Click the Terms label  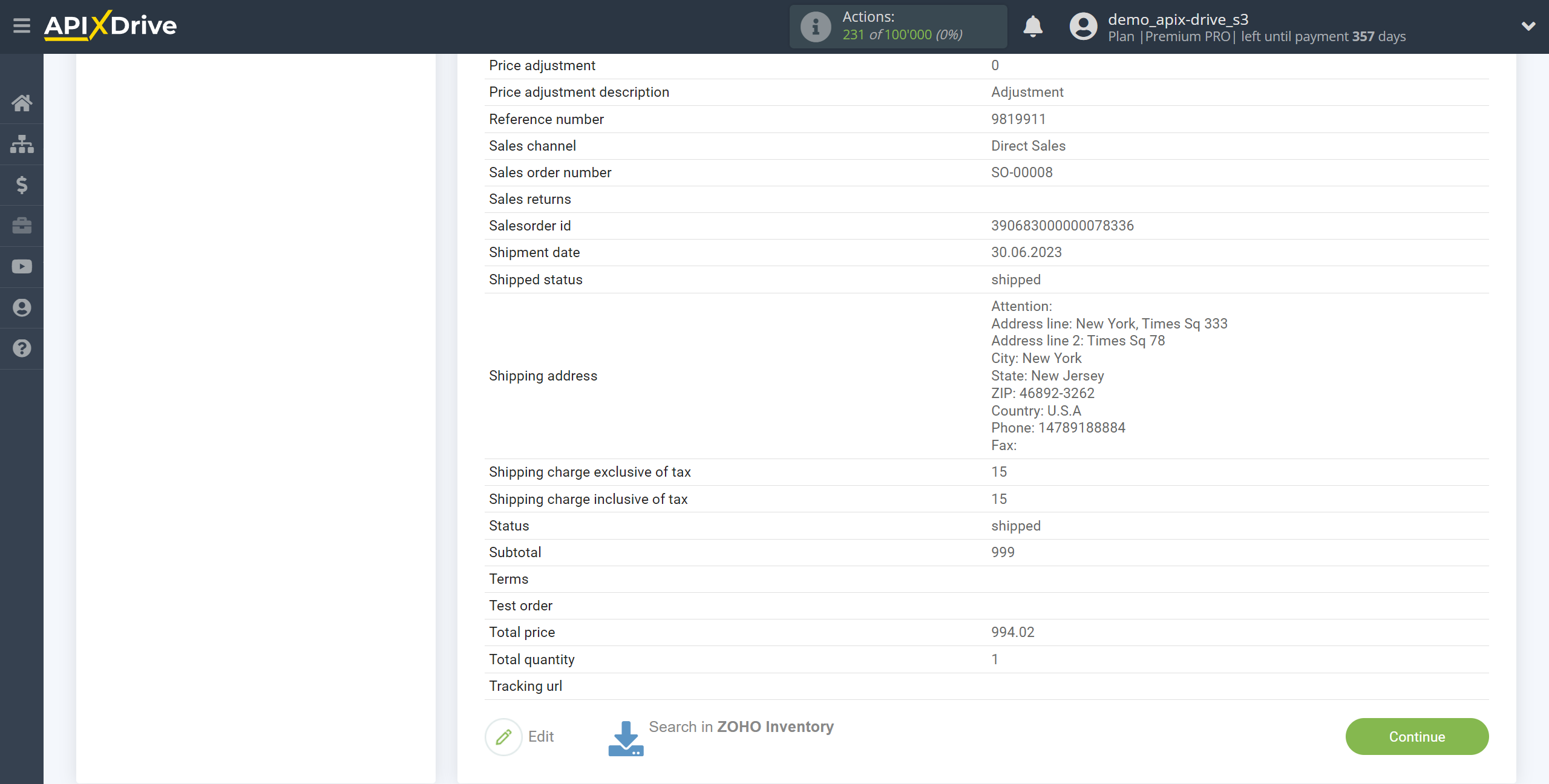[508, 579]
